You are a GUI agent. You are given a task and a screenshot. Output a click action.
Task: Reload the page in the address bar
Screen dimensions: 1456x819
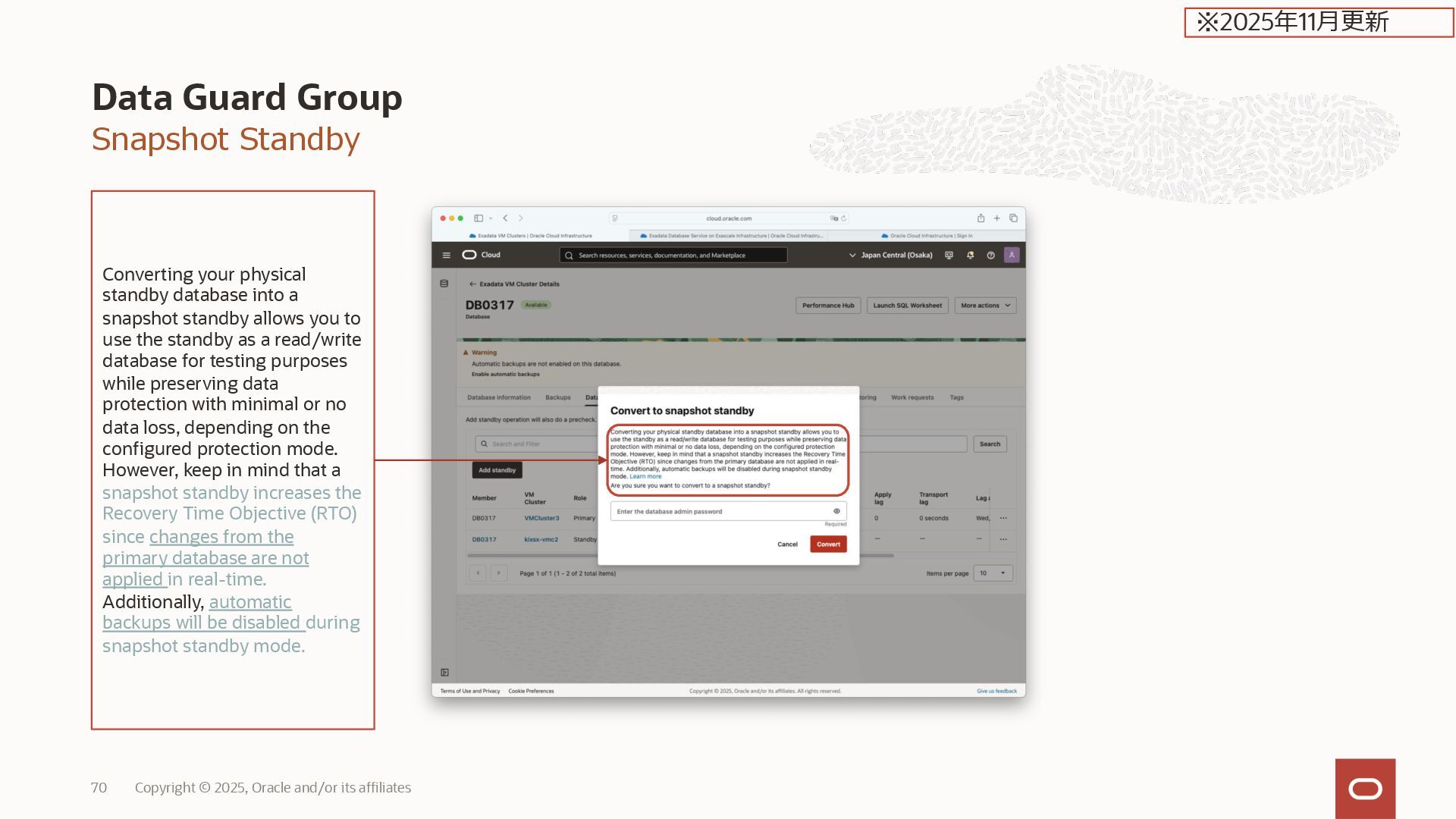[x=843, y=218]
